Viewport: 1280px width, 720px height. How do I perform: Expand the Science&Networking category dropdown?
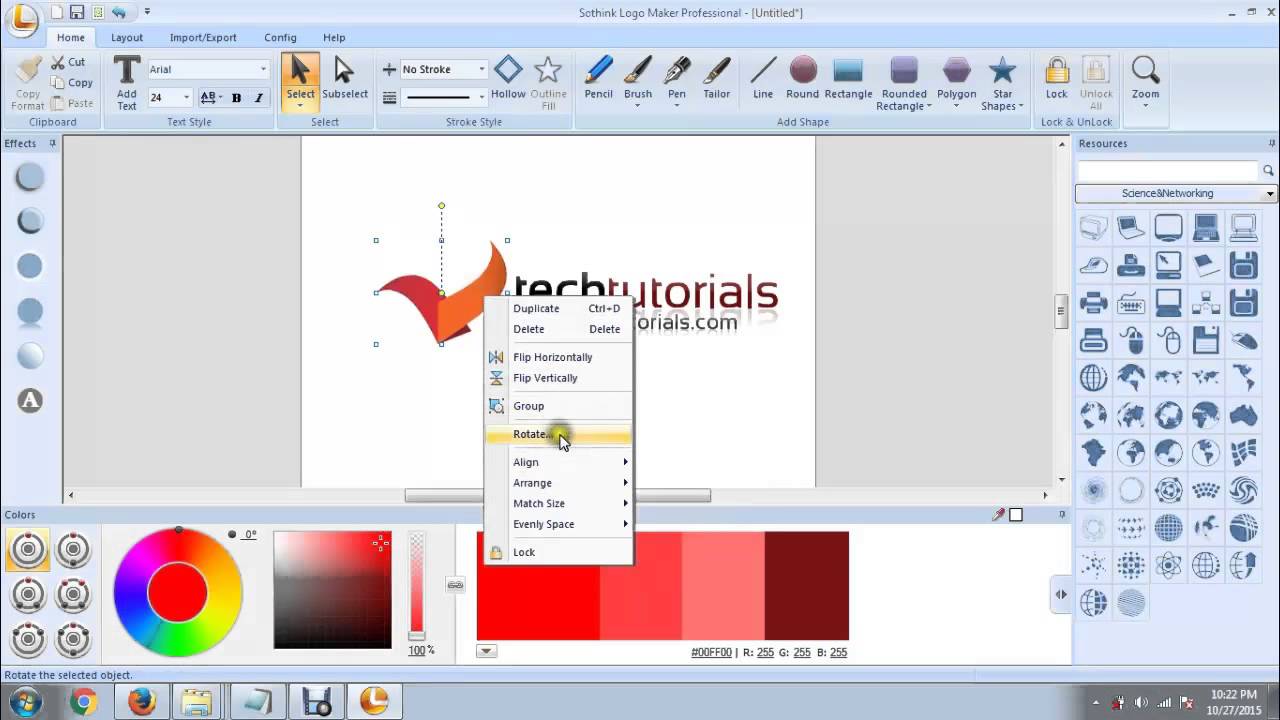pyautogui.click(x=1270, y=194)
